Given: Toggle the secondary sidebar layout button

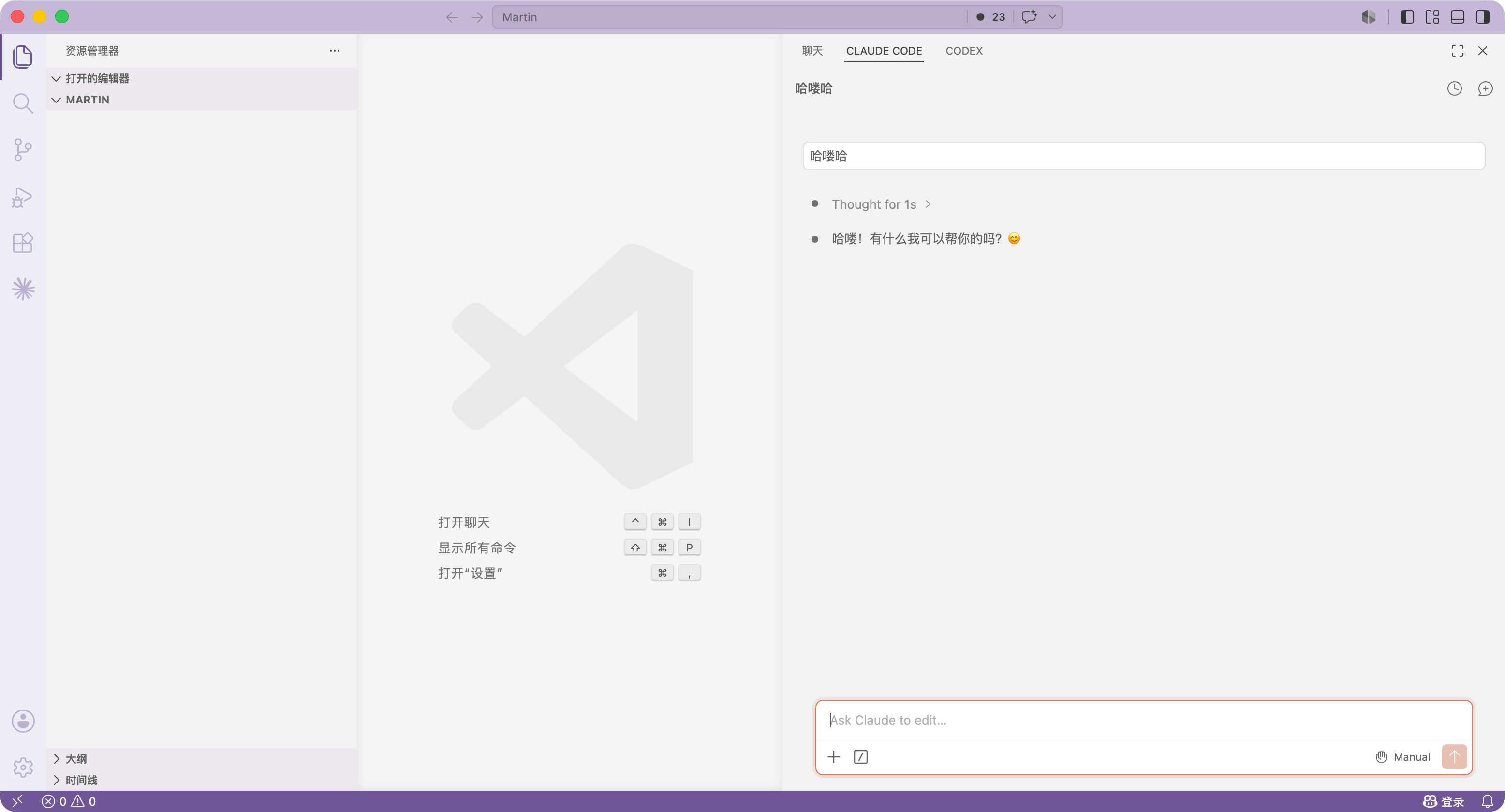Looking at the screenshot, I should (x=1482, y=17).
